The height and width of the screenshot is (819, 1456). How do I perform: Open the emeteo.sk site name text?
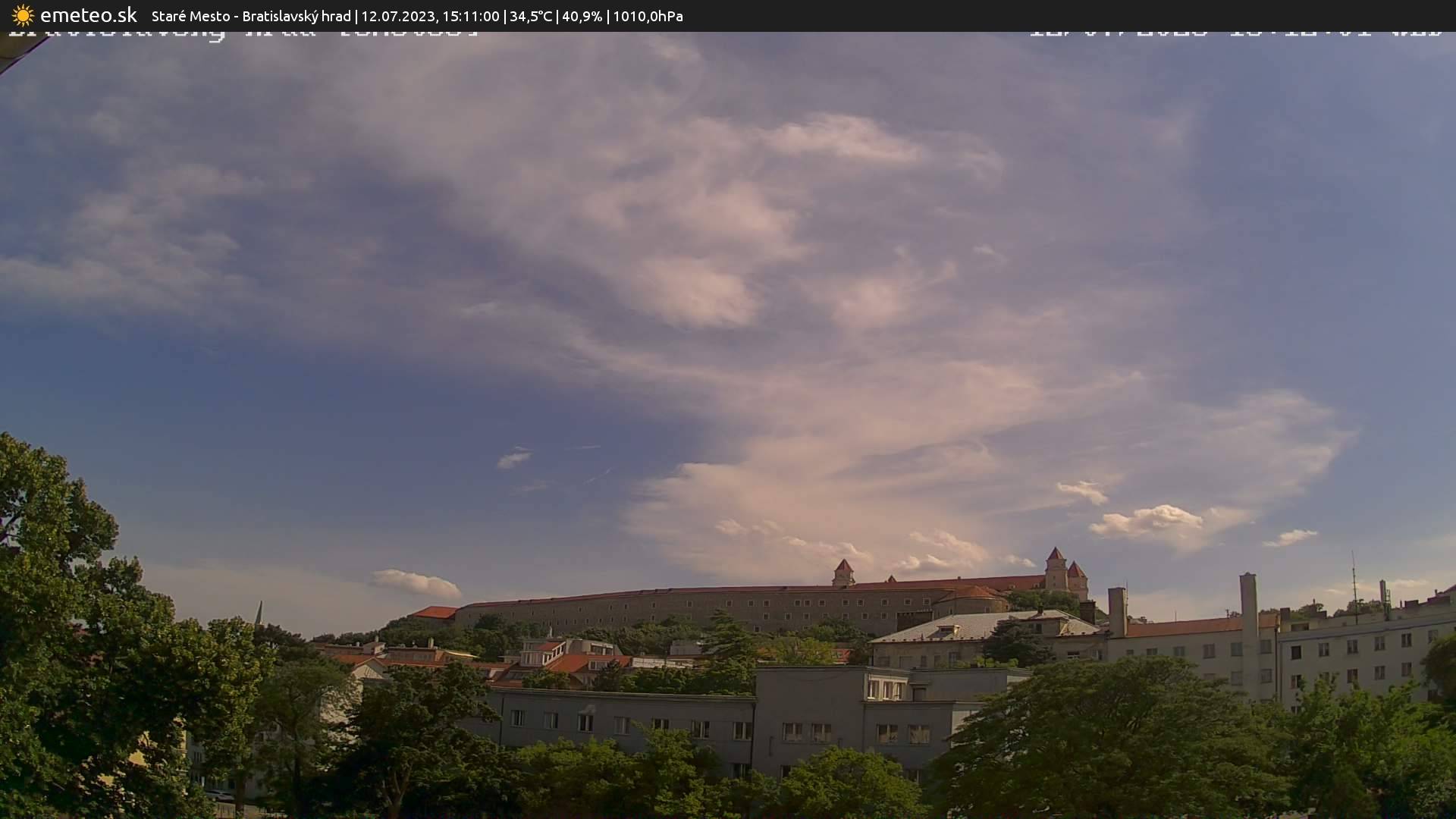tap(89, 15)
